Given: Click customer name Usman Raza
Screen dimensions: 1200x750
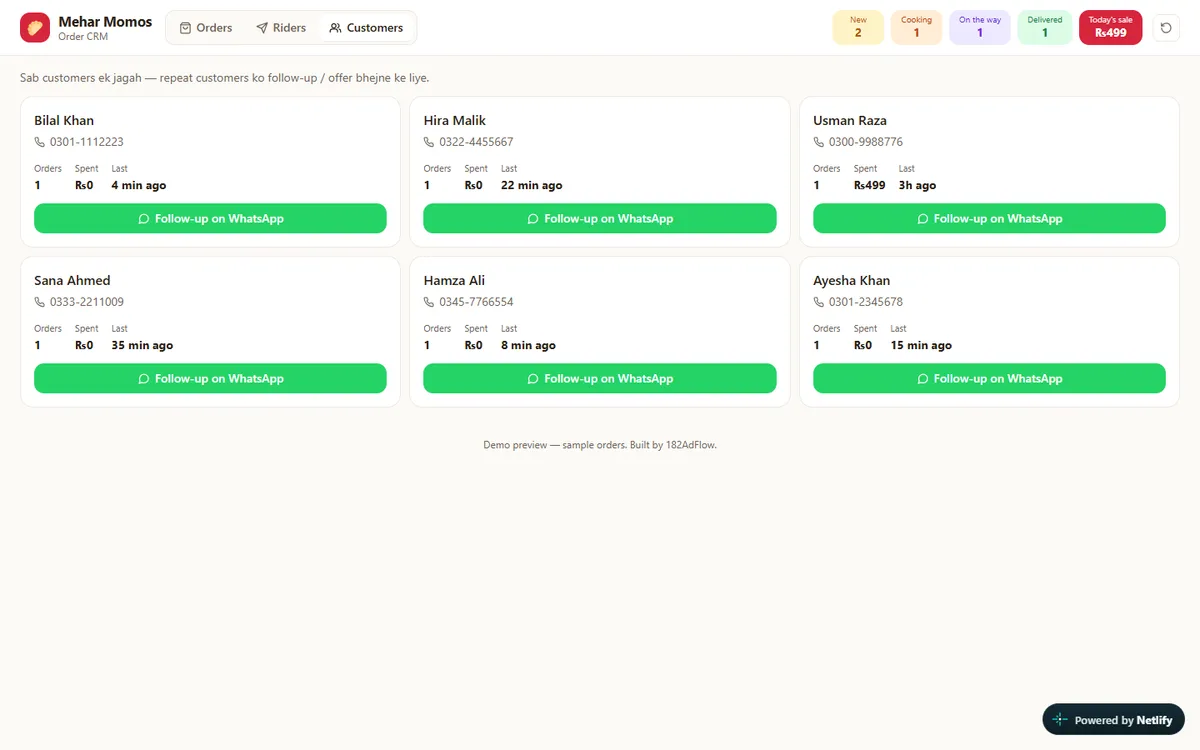Looking at the screenshot, I should (x=850, y=120).
